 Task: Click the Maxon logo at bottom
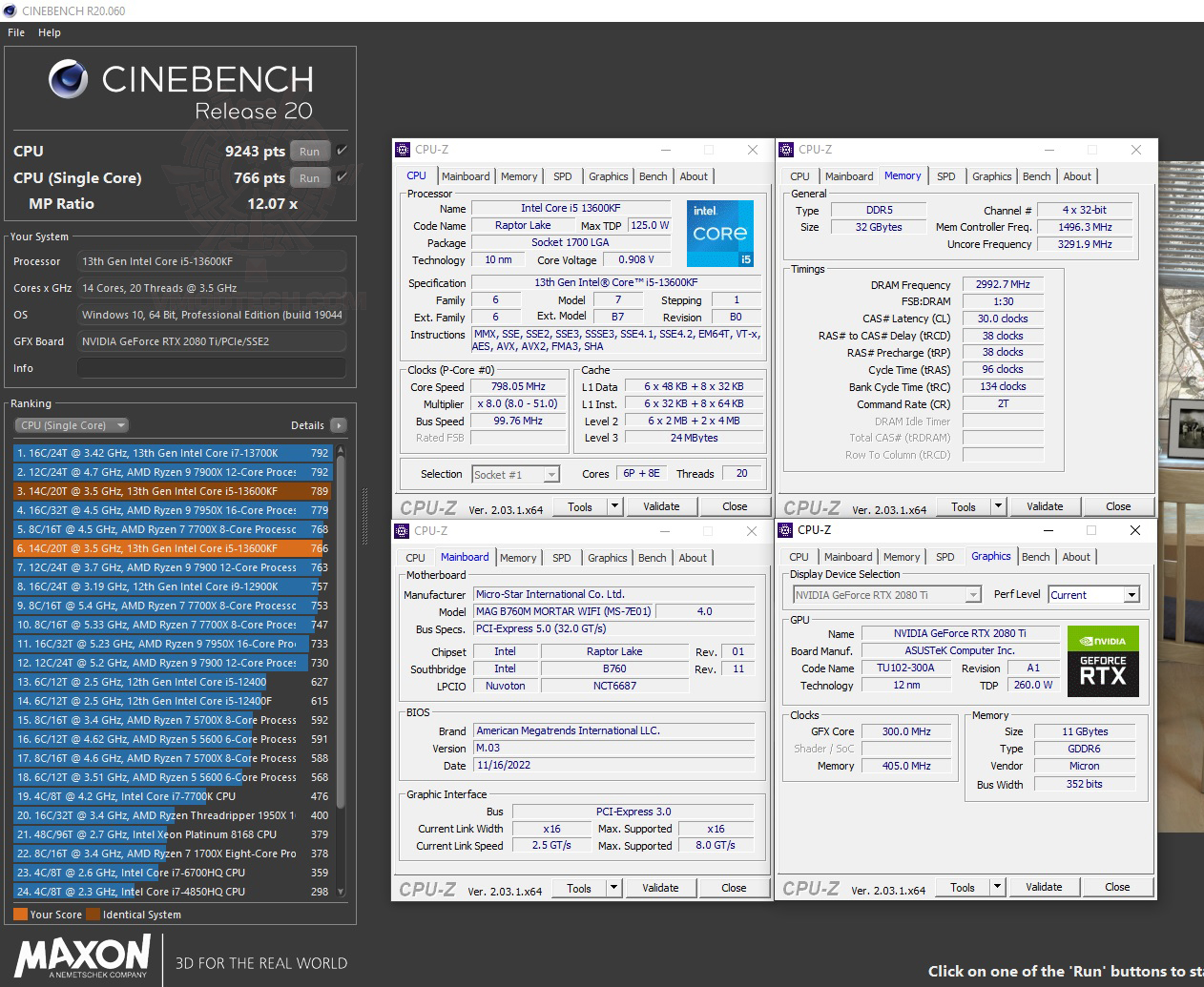point(83,957)
